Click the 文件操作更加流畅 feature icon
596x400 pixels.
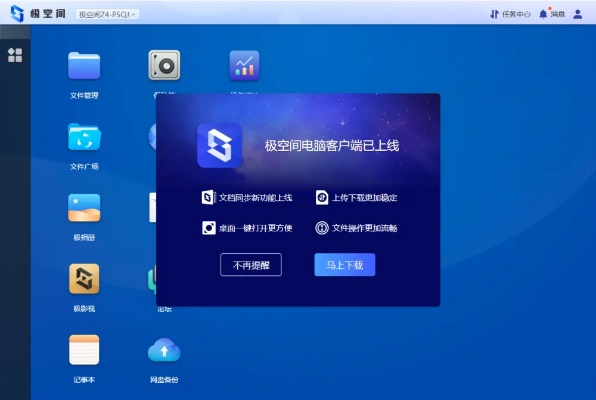point(322,228)
